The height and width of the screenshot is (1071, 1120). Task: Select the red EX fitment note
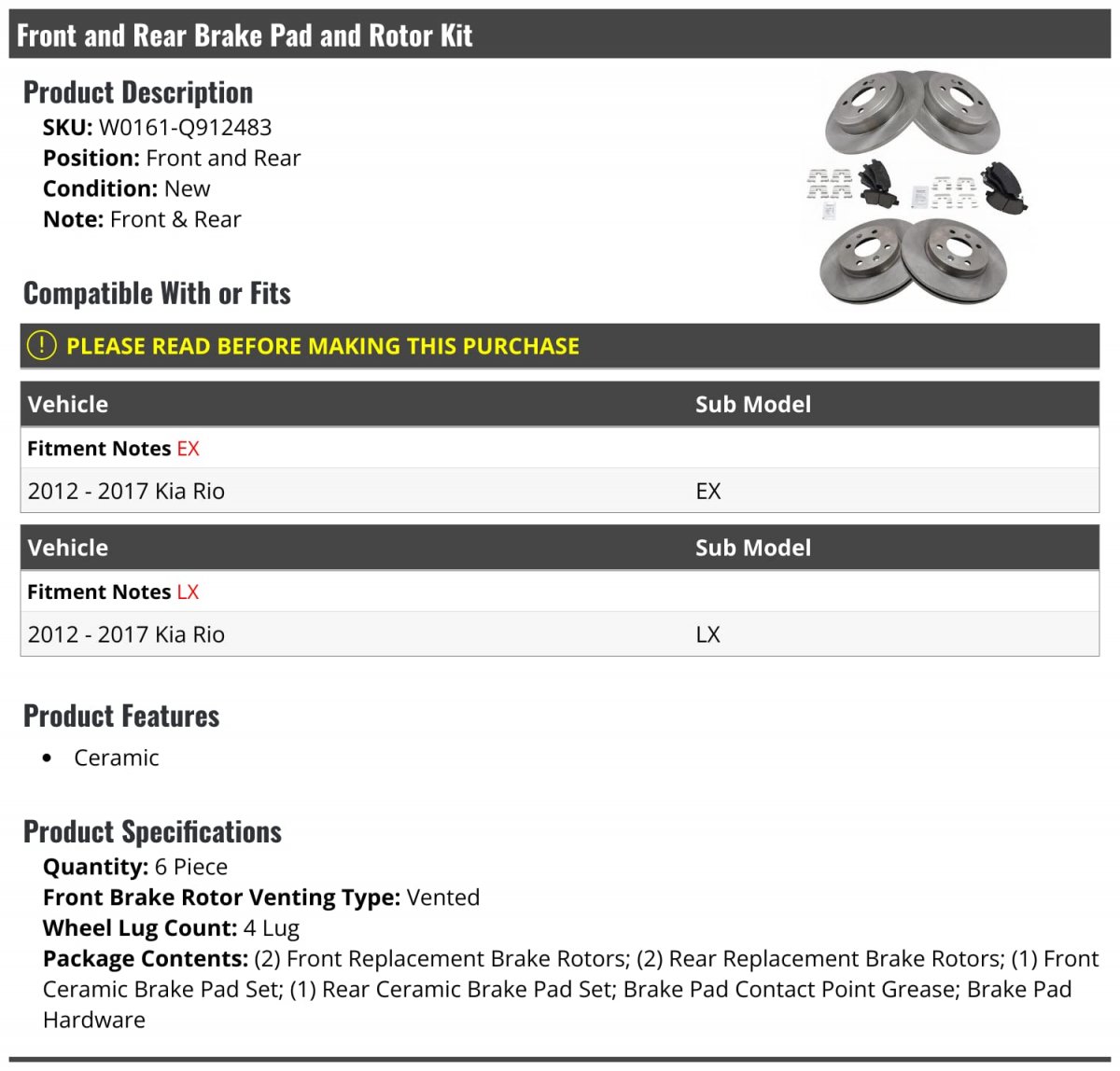pos(188,449)
